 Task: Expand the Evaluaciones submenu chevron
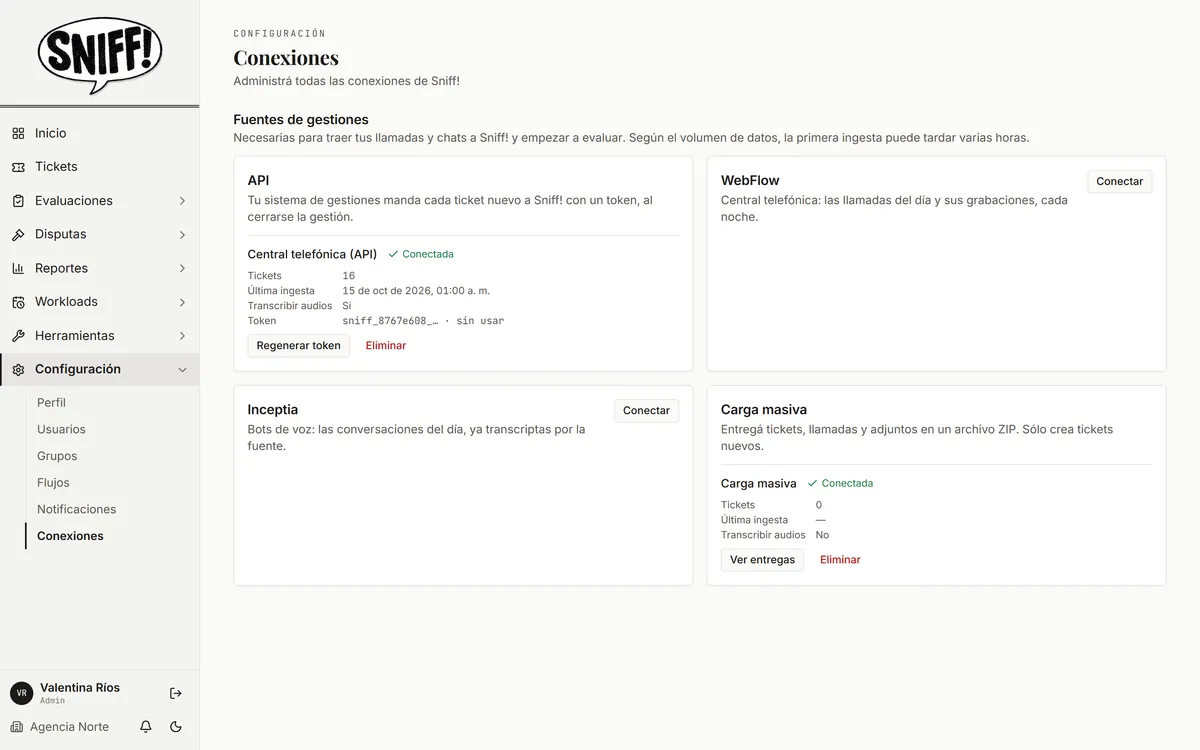tap(182, 201)
